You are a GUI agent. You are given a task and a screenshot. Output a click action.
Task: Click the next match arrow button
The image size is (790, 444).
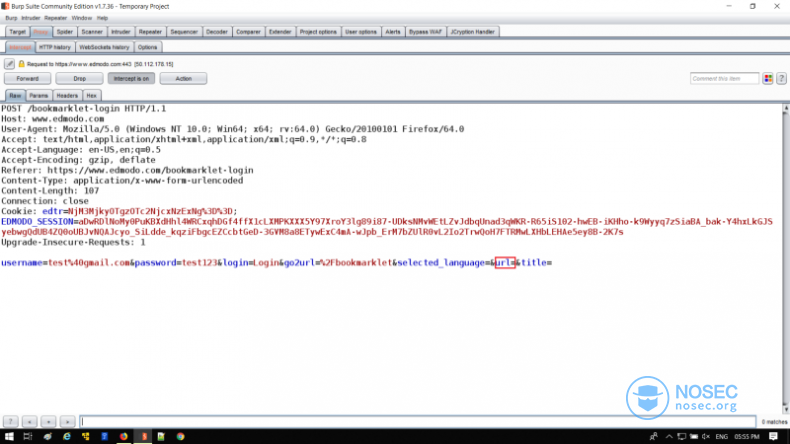68,421
